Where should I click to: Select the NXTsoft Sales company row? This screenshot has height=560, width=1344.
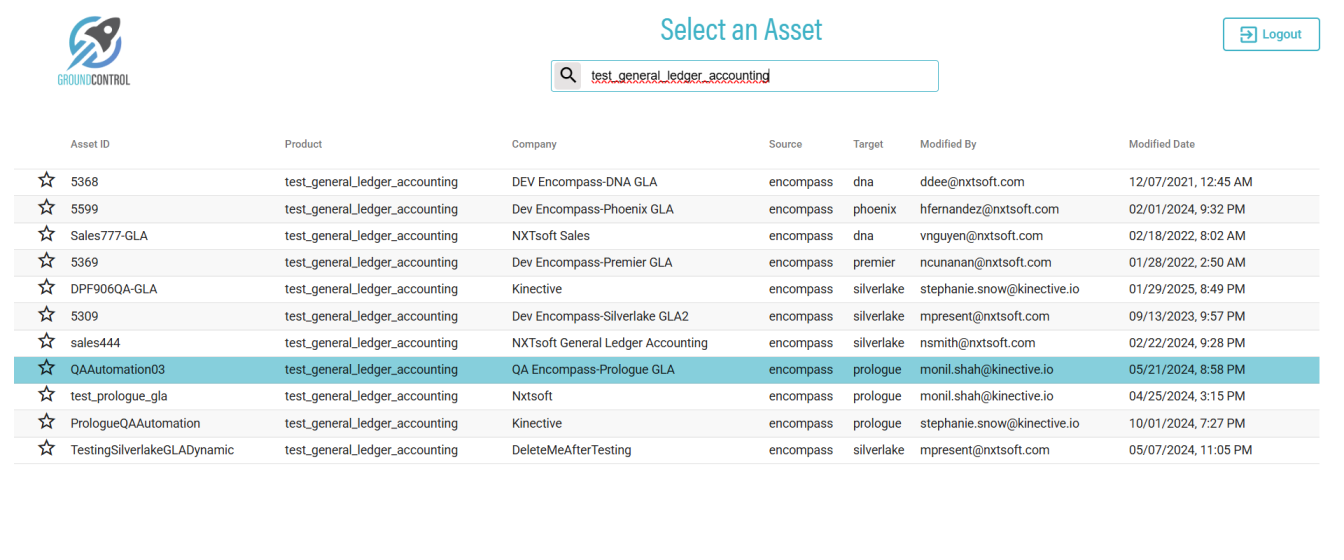[550, 236]
